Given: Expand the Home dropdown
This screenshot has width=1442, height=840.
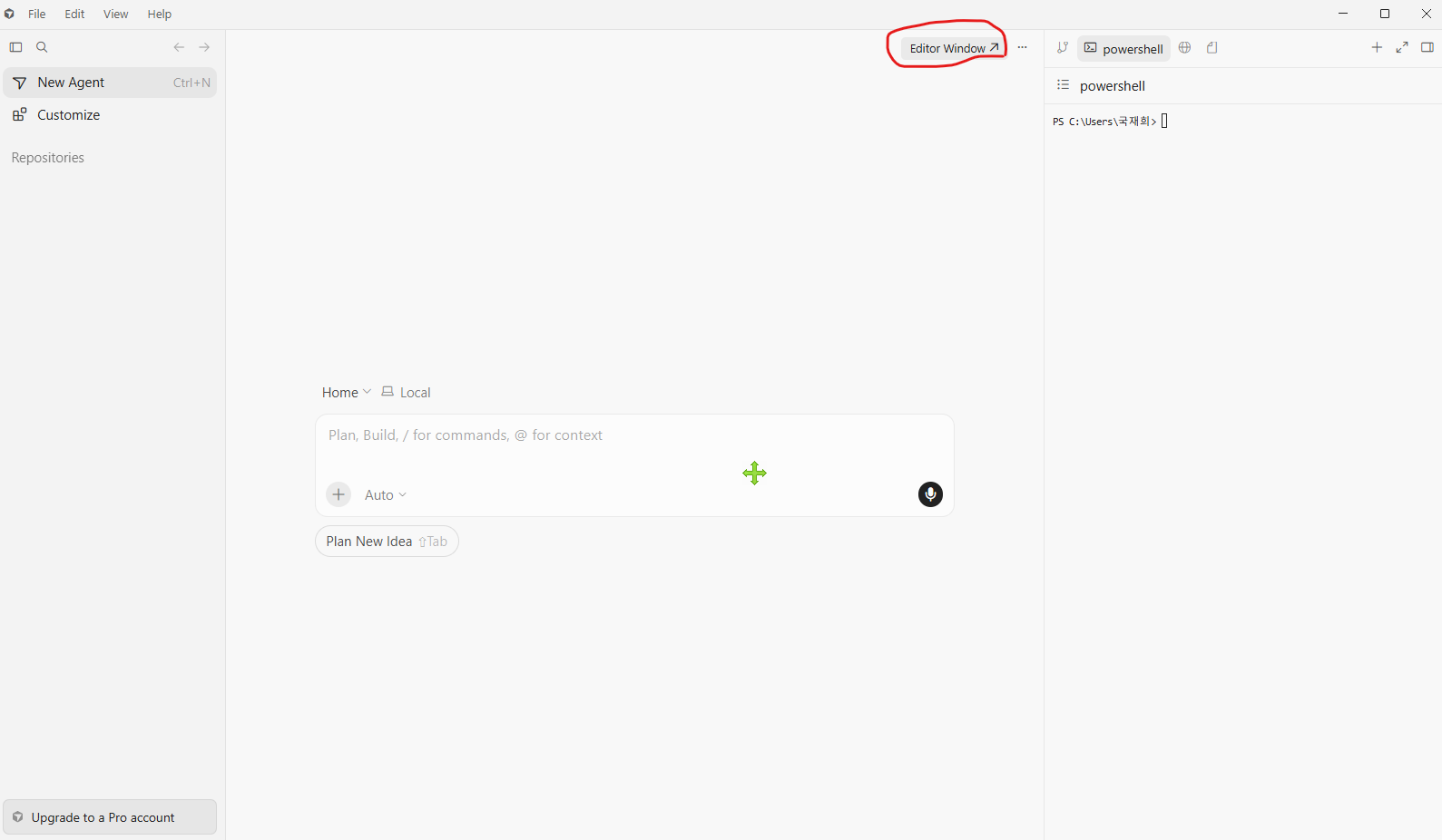Looking at the screenshot, I should 347,393.
